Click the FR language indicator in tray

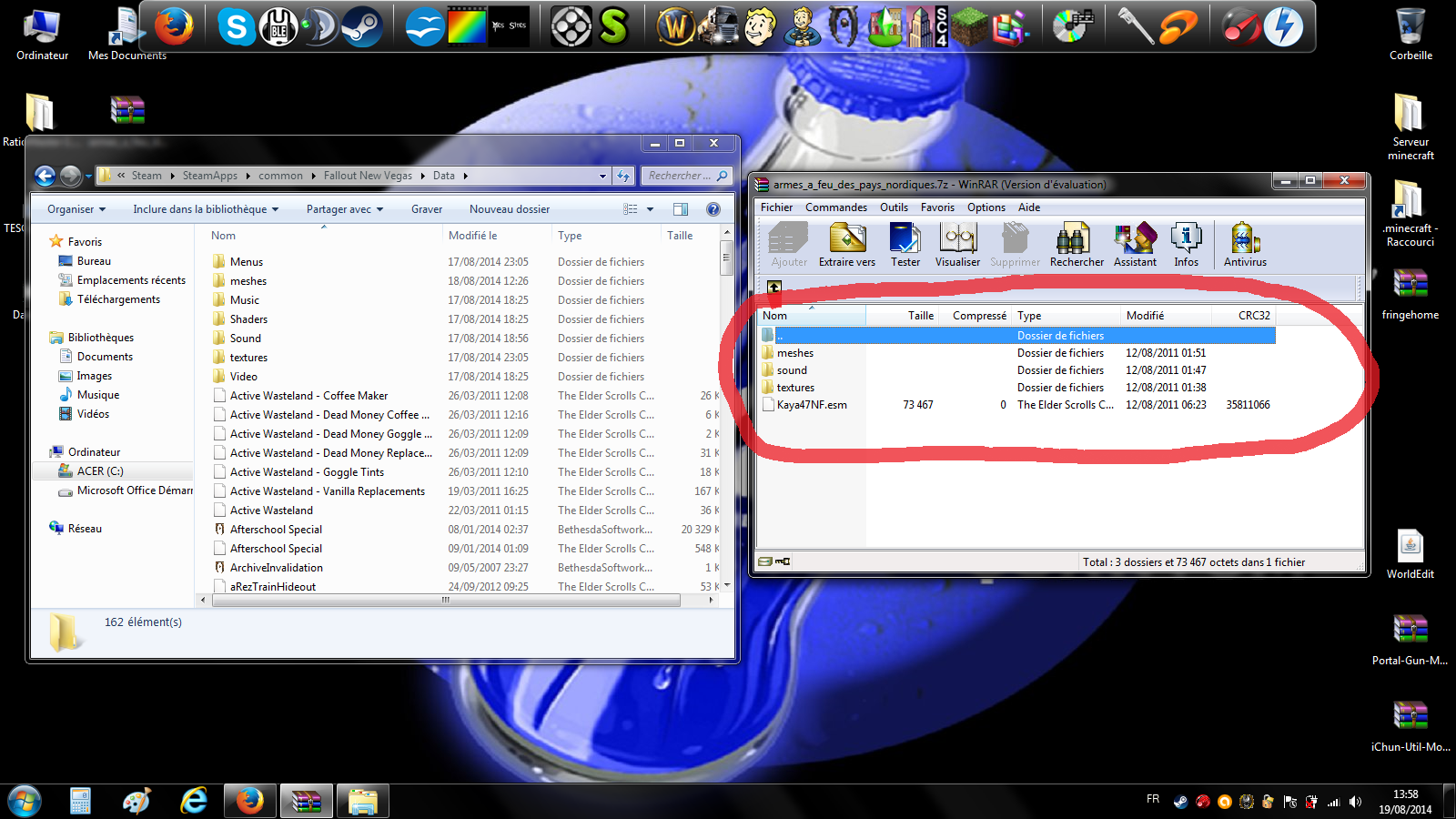pyautogui.click(x=1153, y=799)
